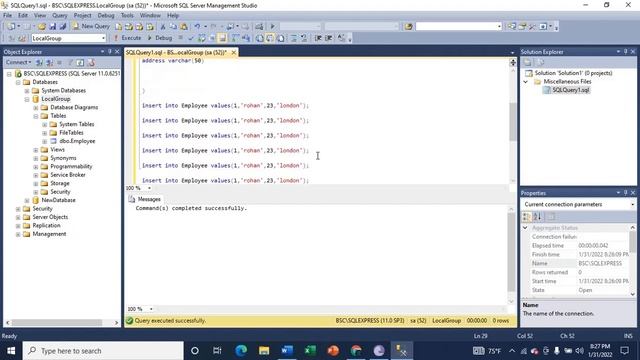Click the New Query toolbar button

(x=91, y=26)
